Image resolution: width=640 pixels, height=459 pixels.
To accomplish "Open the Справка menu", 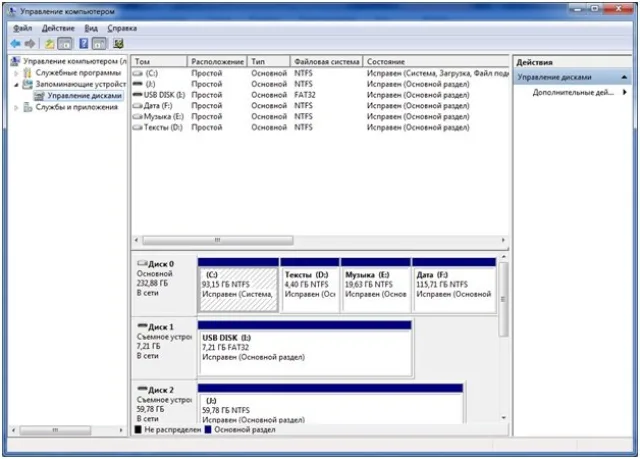I will coord(122,28).
